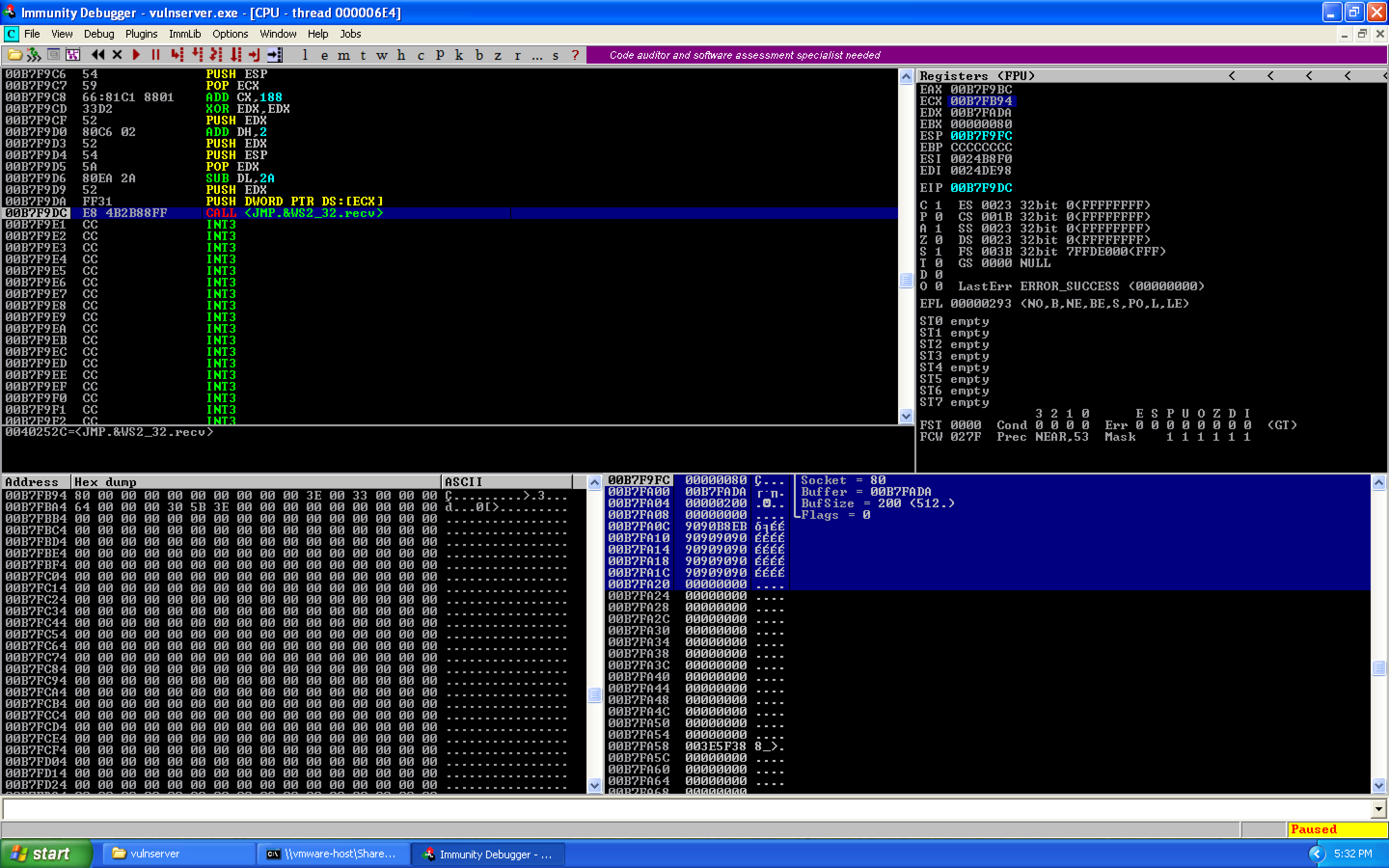Viewport: 1389px width, 868px height.
Task: Open the Executable modules window
Action: pyautogui.click(x=326, y=55)
